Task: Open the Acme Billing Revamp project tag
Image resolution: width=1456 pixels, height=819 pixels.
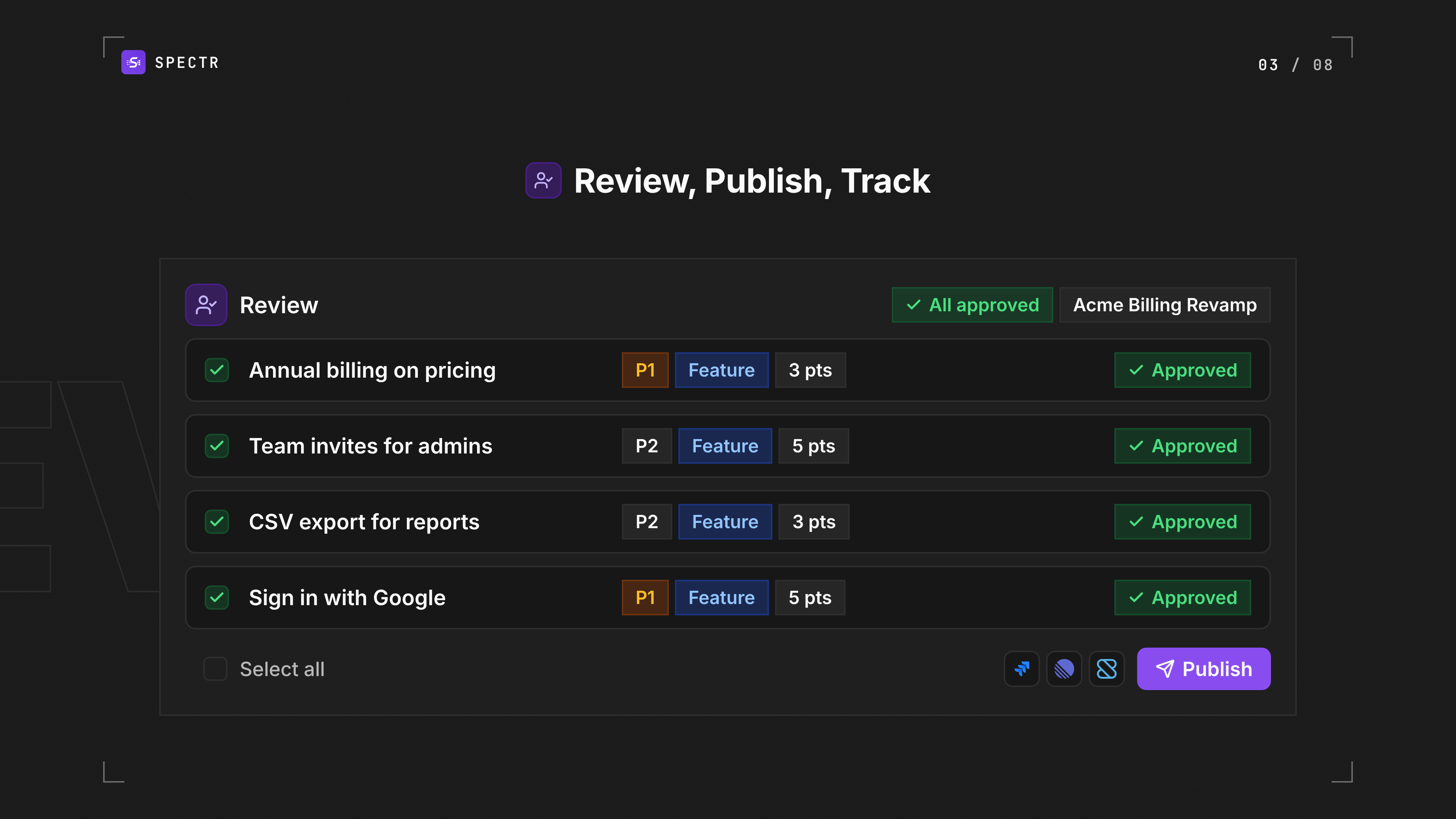Action: pos(1165,304)
